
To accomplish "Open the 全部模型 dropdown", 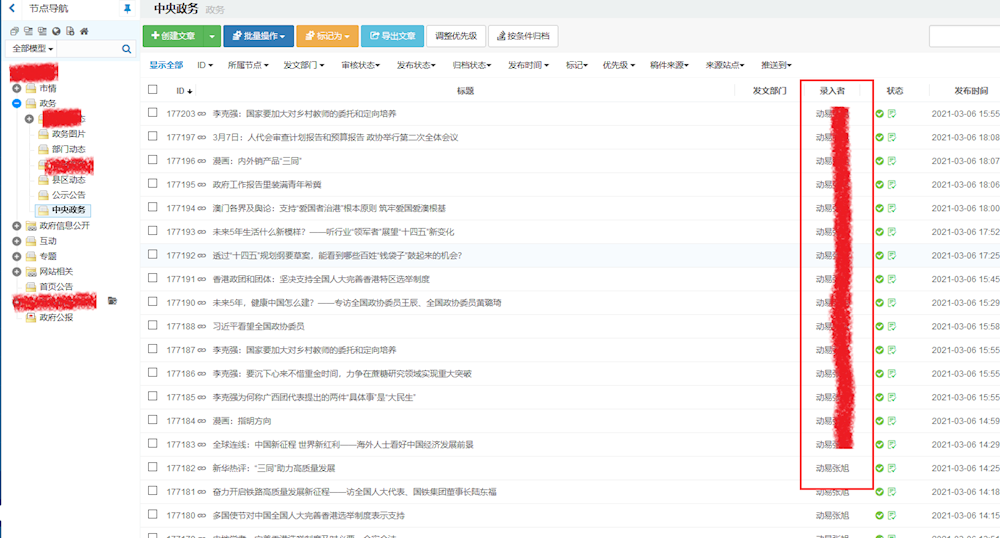I will tap(33, 48).
